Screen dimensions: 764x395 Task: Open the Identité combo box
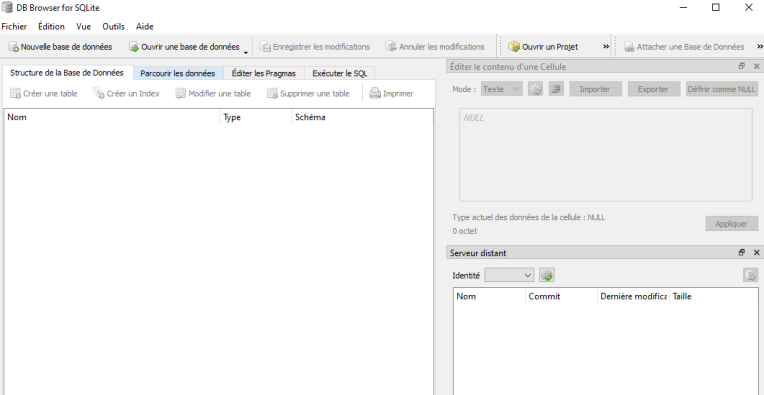pyautogui.click(x=509, y=275)
